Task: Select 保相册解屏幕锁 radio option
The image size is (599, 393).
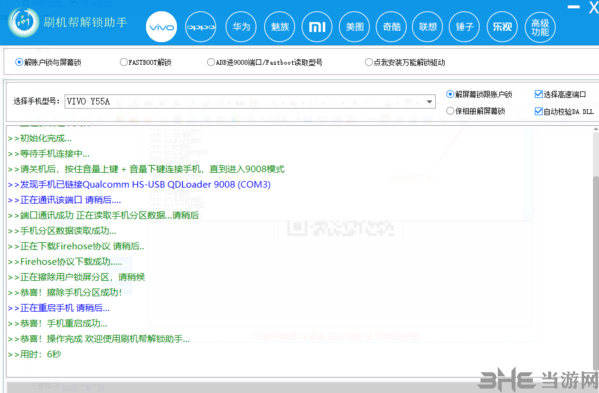Action: [x=476, y=111]
